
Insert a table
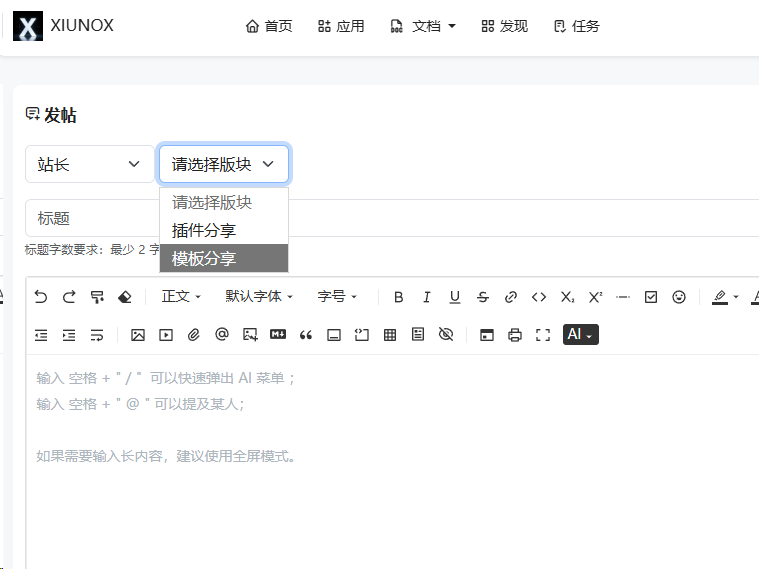(390, 335)
